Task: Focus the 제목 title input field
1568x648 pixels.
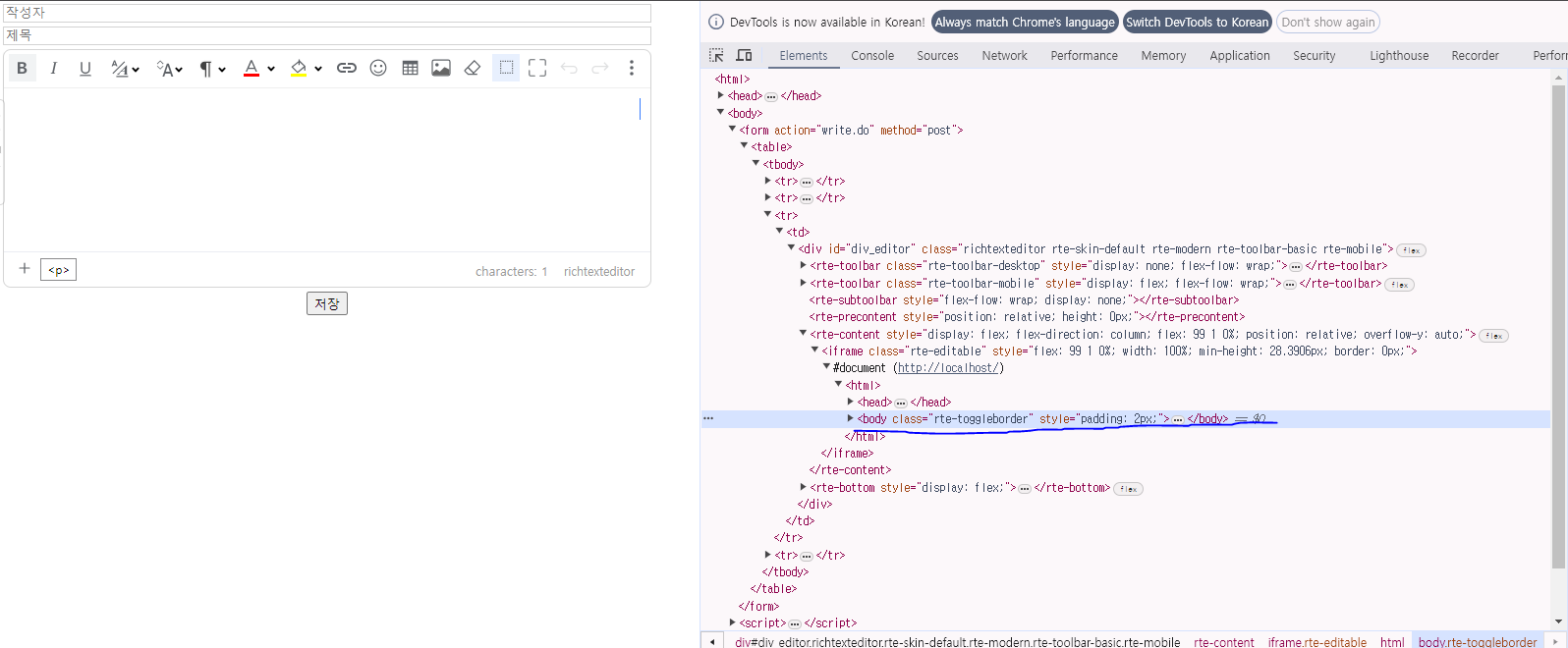Action: click(327, 35)
